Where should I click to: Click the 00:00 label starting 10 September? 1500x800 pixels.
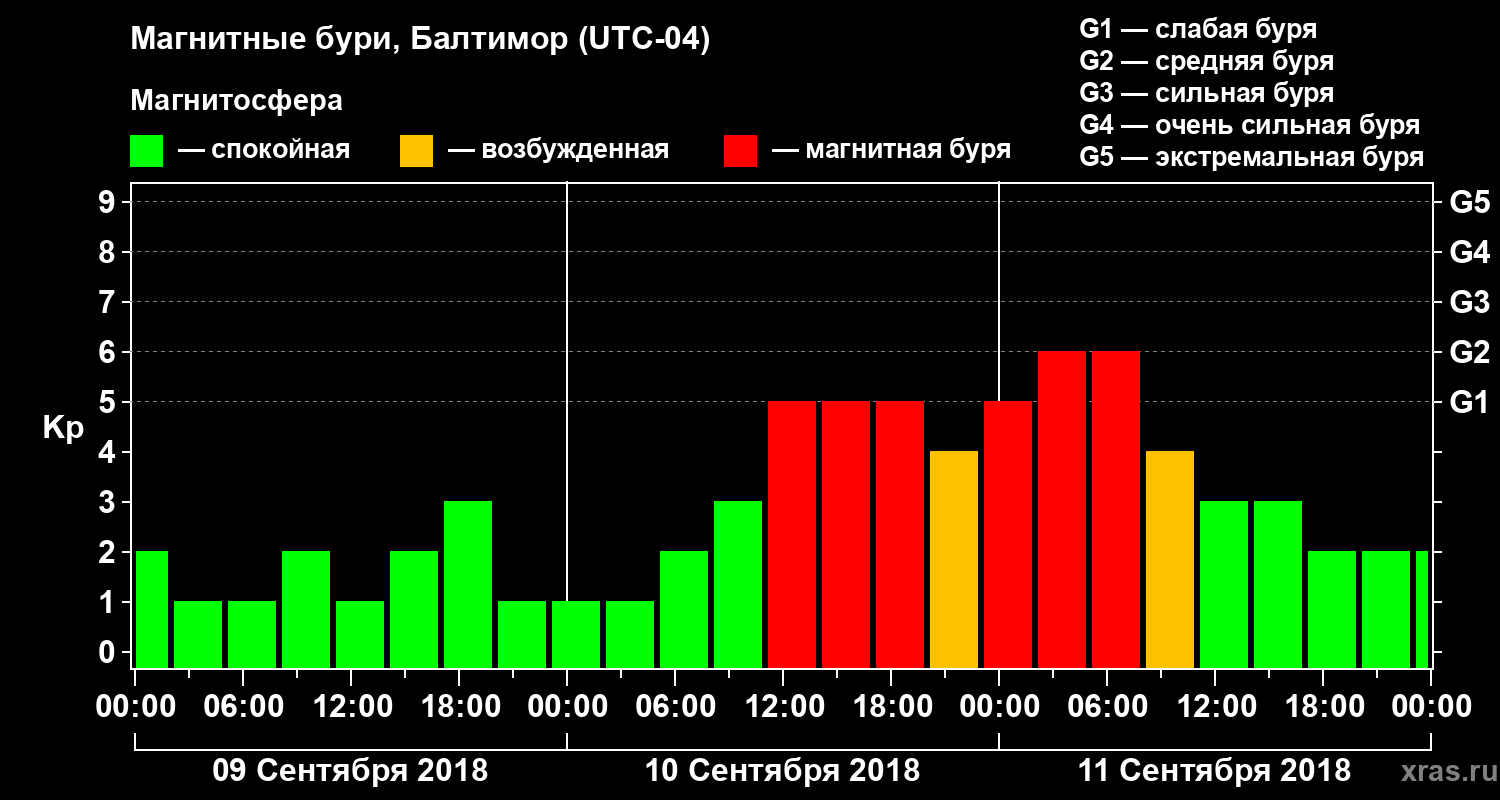click(567, 707)
